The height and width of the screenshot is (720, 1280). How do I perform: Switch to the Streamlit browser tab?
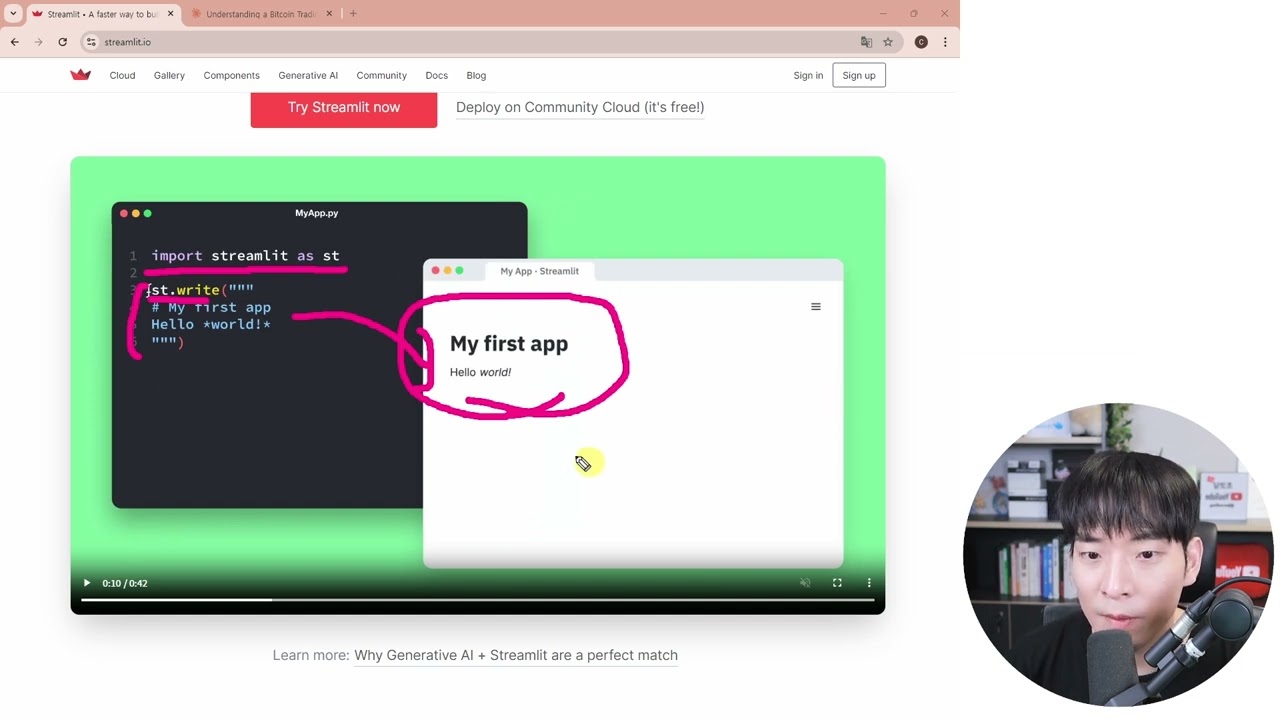coord(101,14)
